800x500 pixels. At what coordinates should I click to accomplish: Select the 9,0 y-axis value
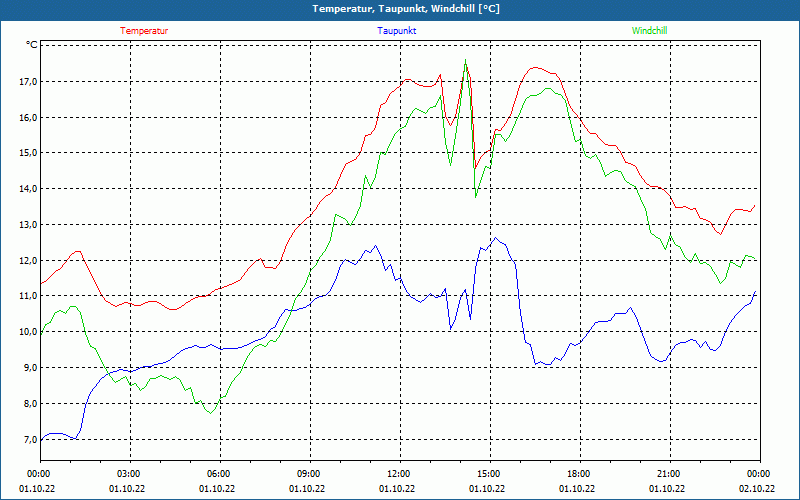[x=31, y=367]
